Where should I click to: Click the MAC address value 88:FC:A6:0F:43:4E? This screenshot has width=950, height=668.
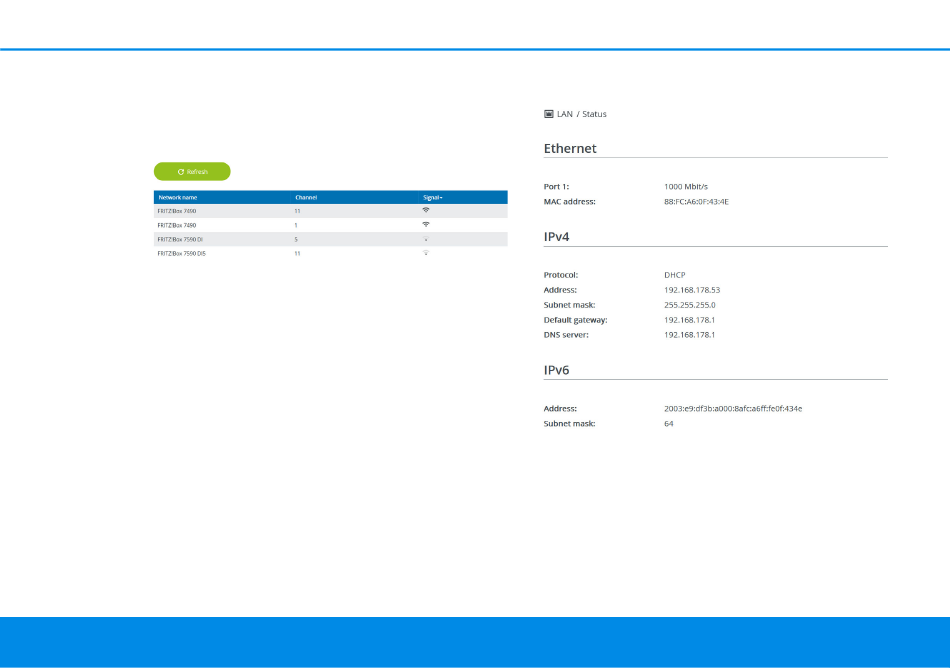[696, 202]
